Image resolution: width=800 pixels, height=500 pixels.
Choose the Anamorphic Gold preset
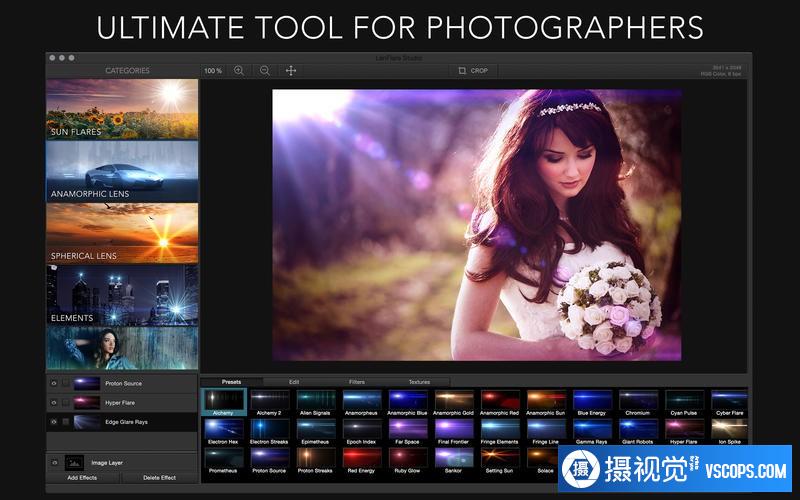[x=454, y=402]
